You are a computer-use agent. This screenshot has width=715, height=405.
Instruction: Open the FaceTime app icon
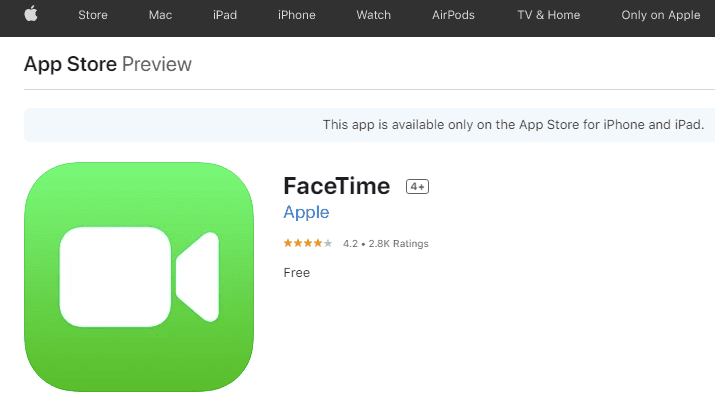click(x=139, y=277)
